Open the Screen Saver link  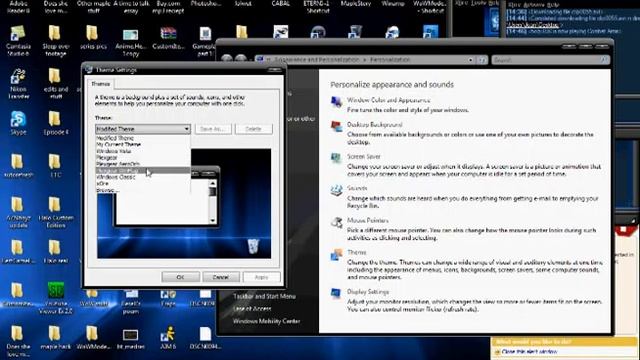(x=364, y=156)
